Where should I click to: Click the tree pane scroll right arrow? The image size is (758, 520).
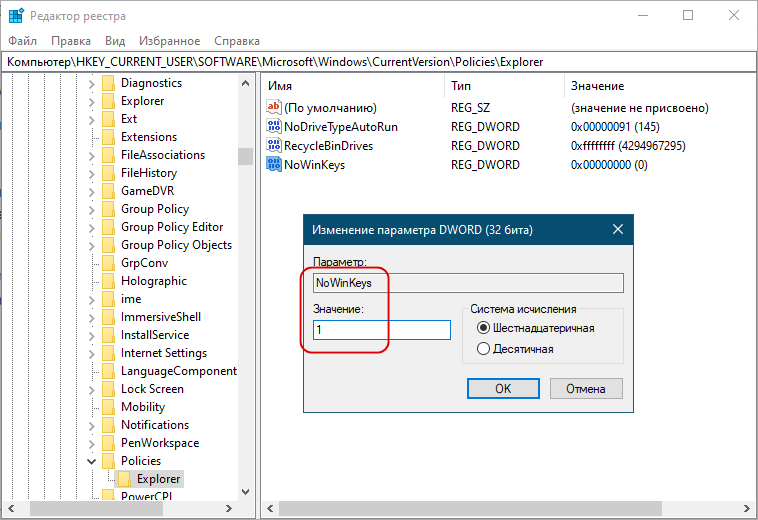[229, 508]
